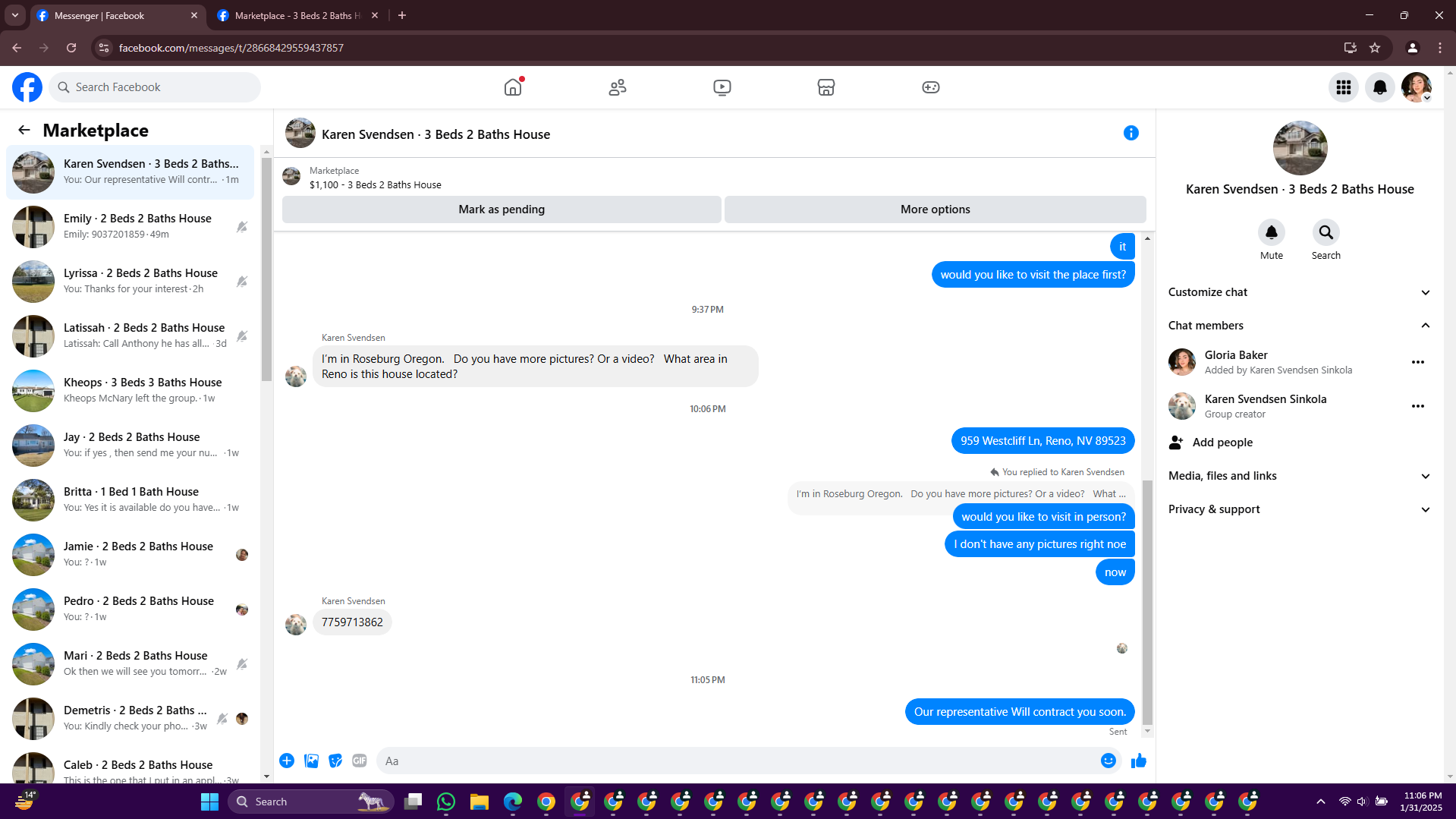The height and width of the screenshot is (819, 1456).
Task: Expand the Privacy & support section
Action: 1300,509
